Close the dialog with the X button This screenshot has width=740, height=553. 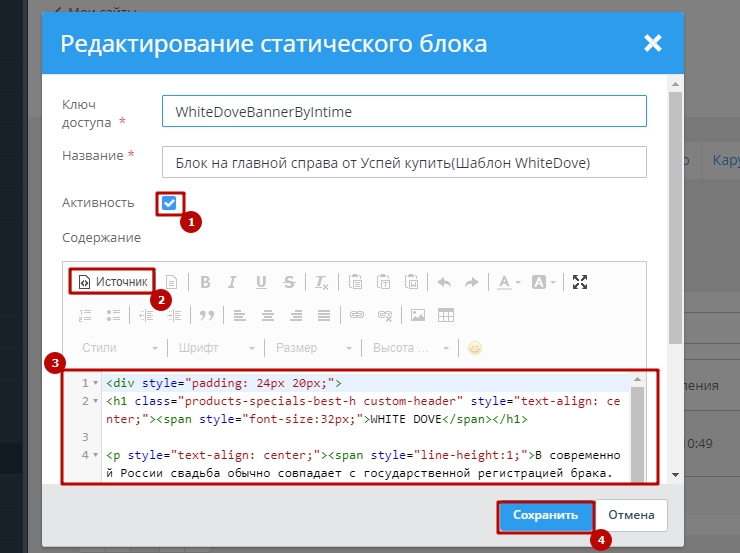[x=653, y=43]
